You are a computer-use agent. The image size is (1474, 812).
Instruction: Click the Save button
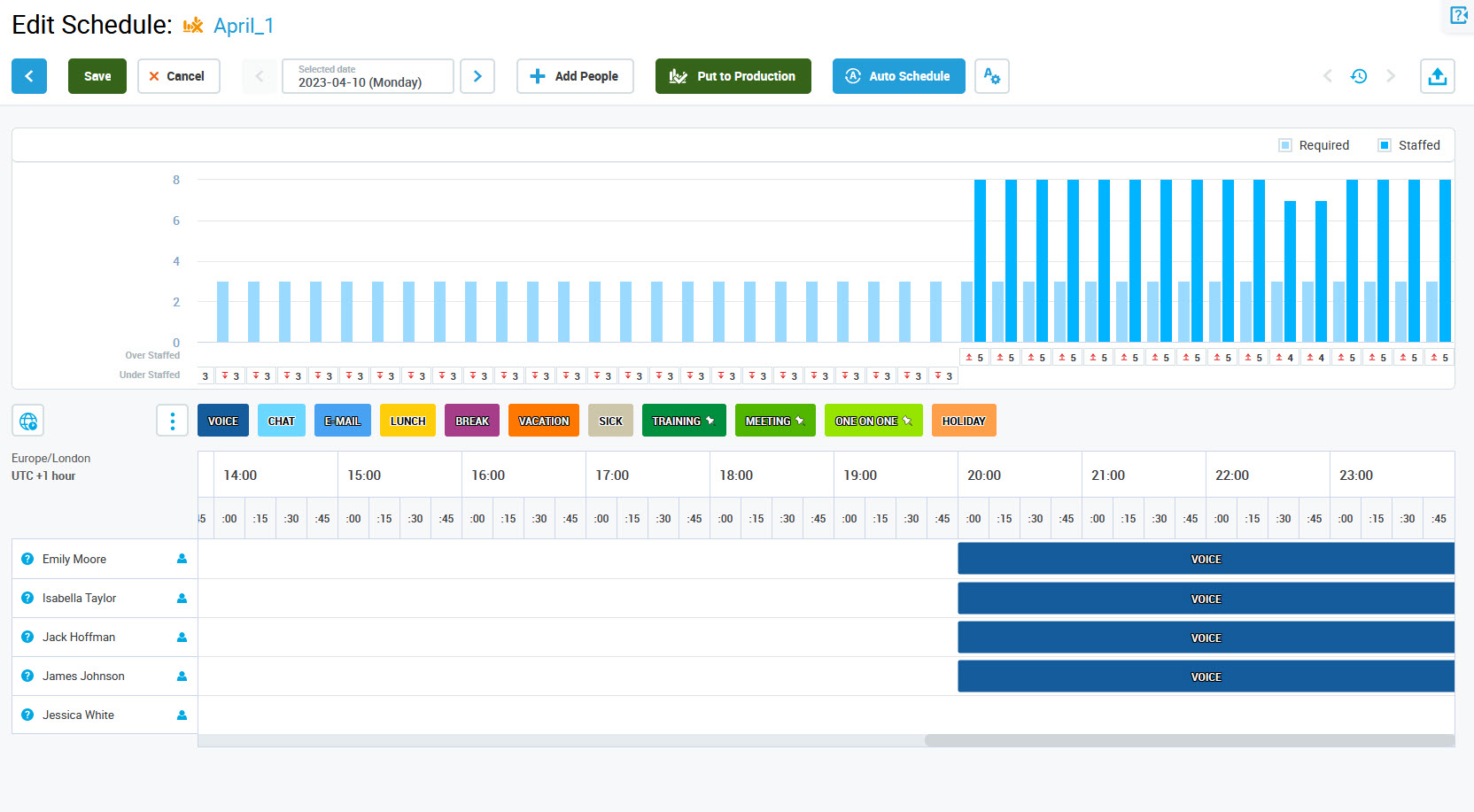click(97, 76)
